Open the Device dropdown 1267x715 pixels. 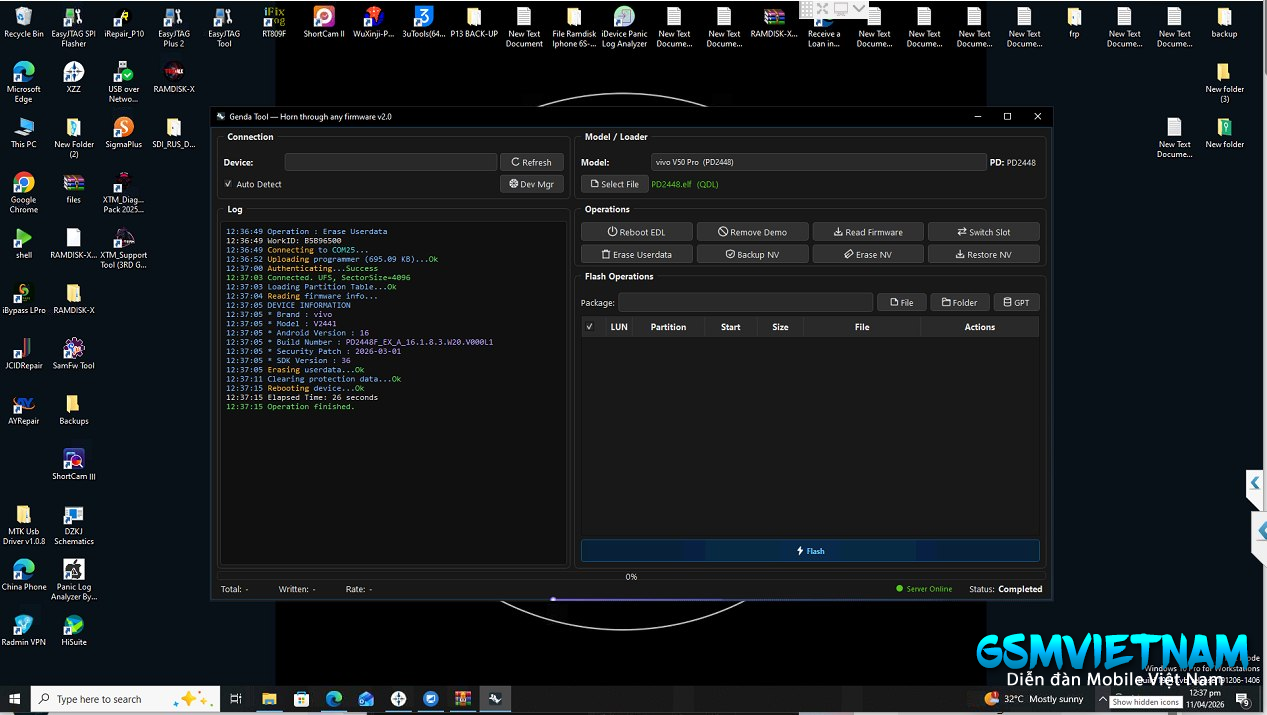[390, 162]
